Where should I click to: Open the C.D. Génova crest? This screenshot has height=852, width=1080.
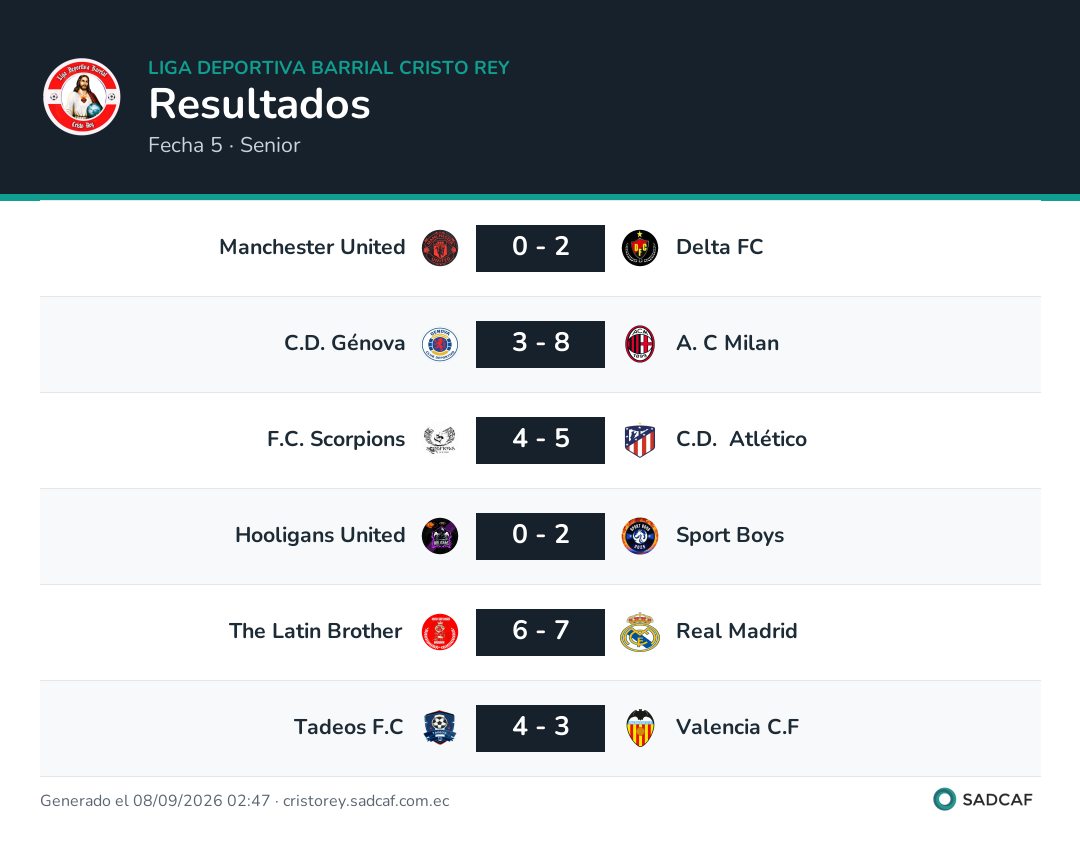click(x=439, y=344)
